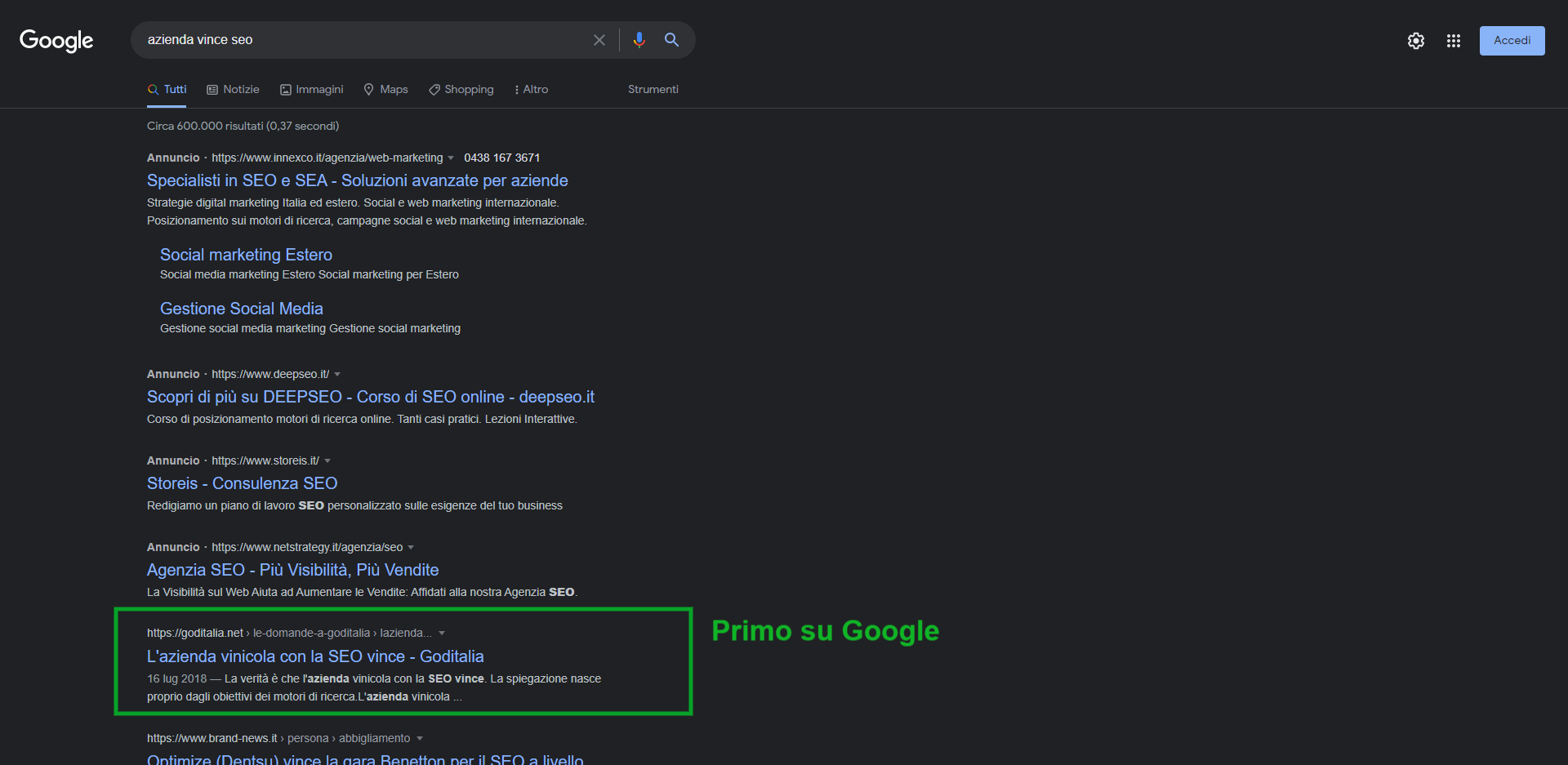Expand dropdown arrow beside deepseo.it URL

coord(337,375)
